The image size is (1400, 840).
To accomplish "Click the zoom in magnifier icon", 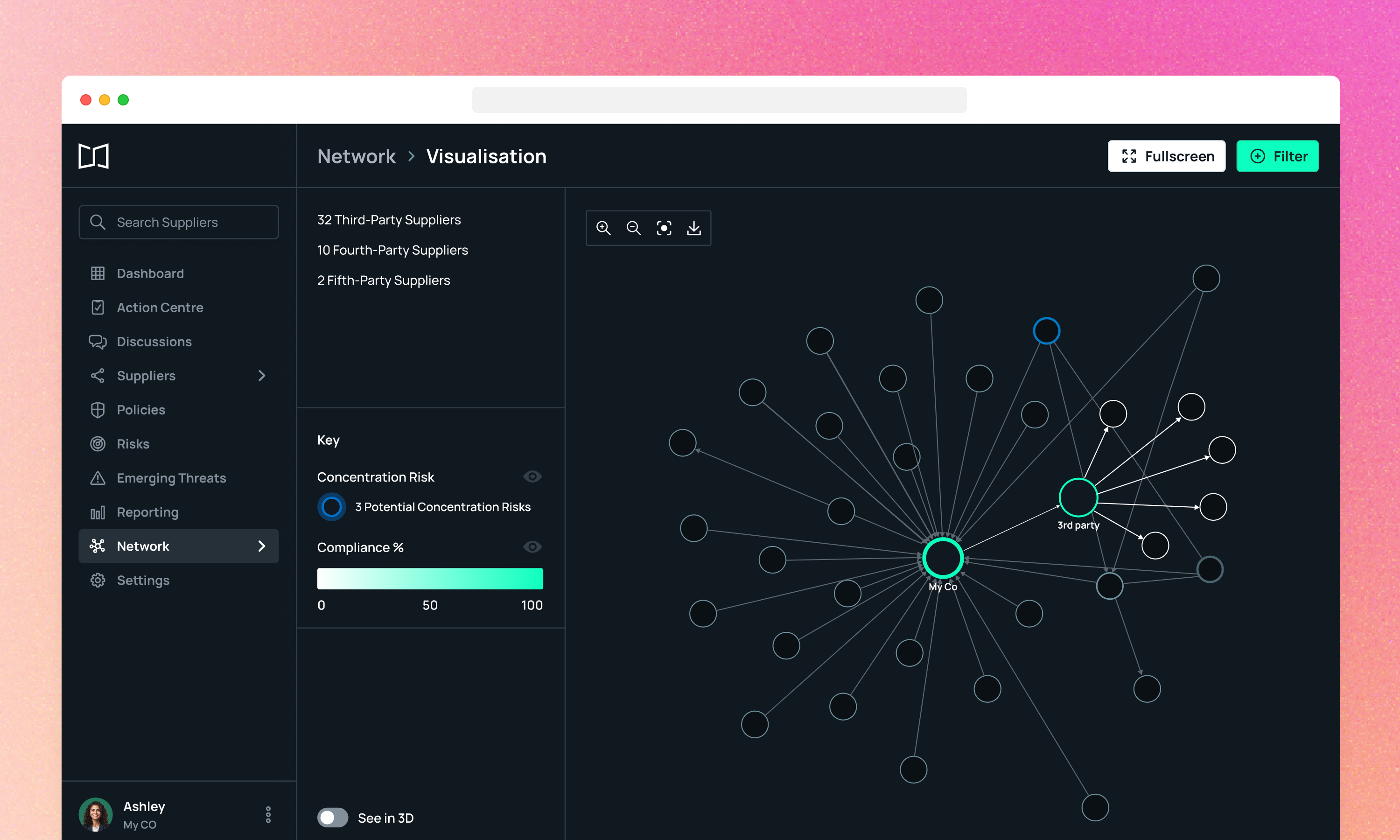I will 603,228.
